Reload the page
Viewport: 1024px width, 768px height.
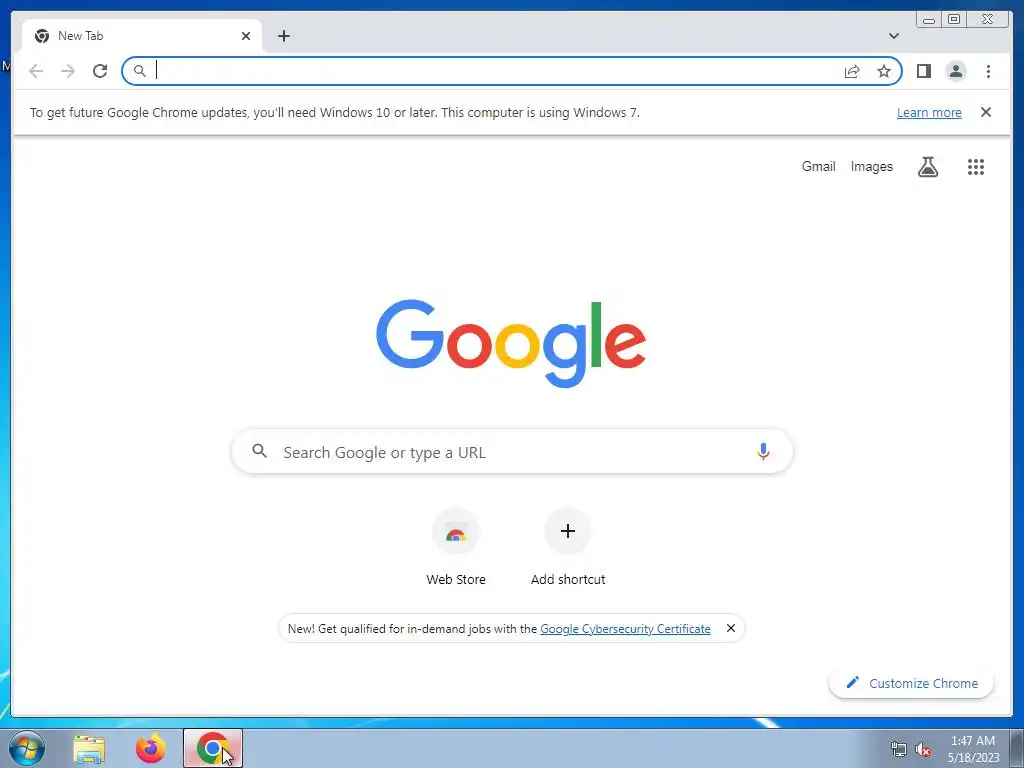100,71
